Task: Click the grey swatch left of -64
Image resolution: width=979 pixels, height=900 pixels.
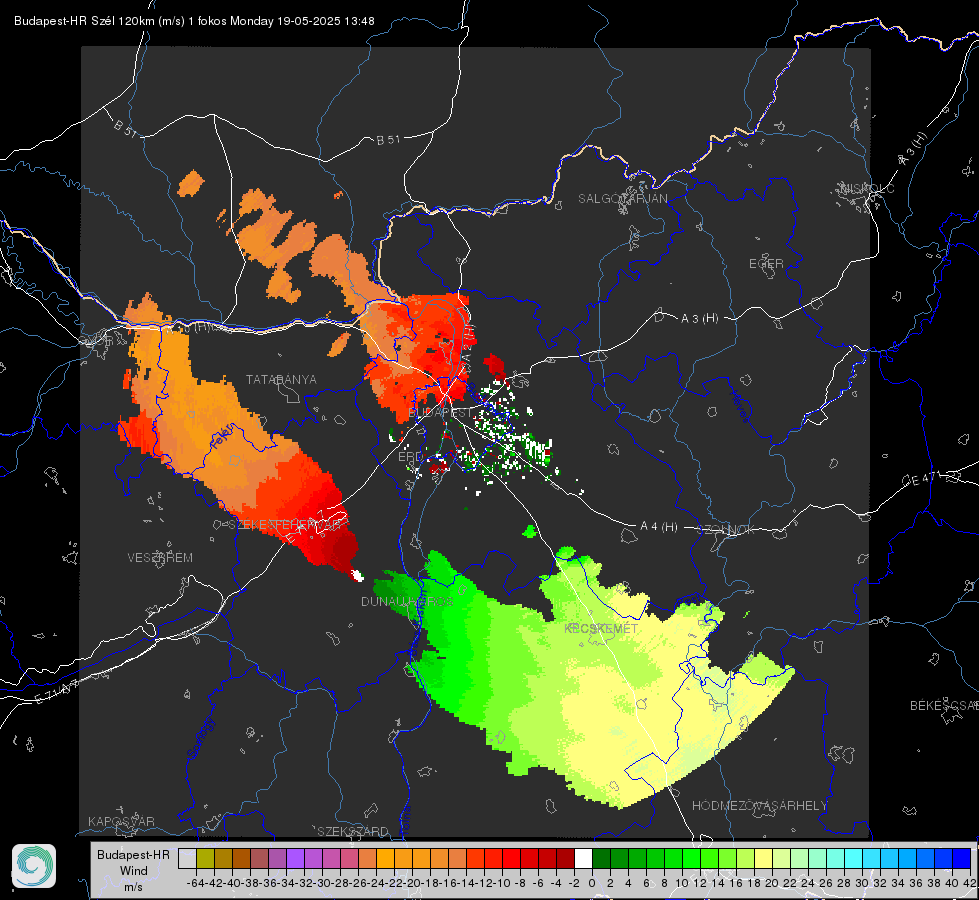Action: tap(187, 859)
